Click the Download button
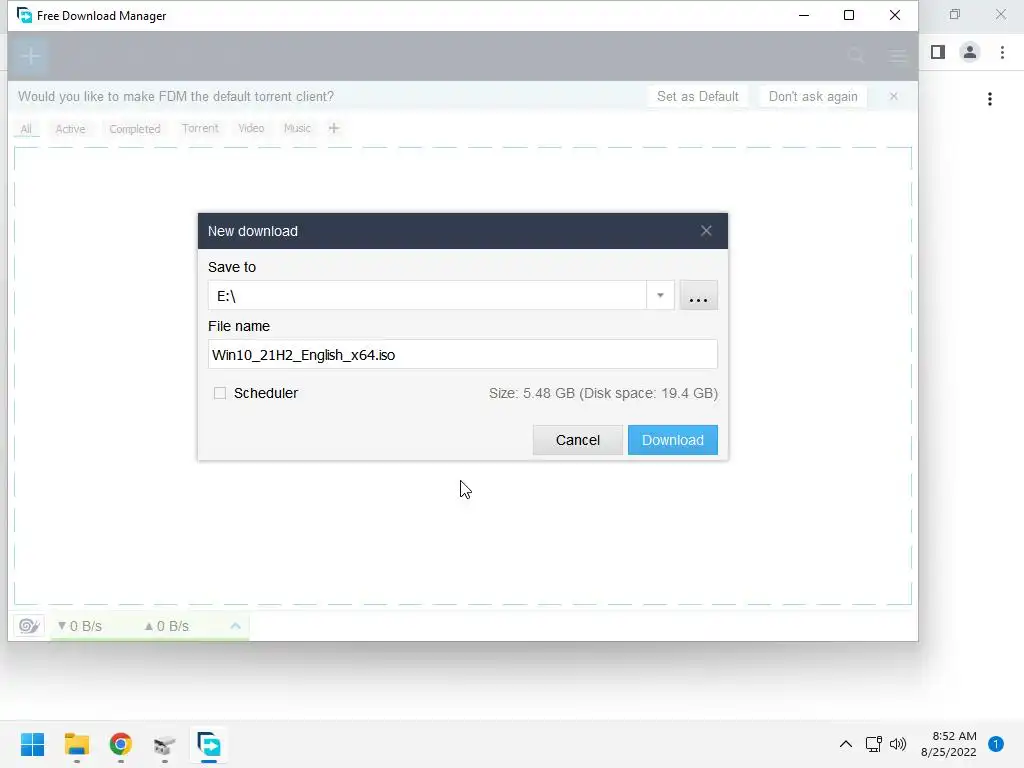 coord(673,440)
